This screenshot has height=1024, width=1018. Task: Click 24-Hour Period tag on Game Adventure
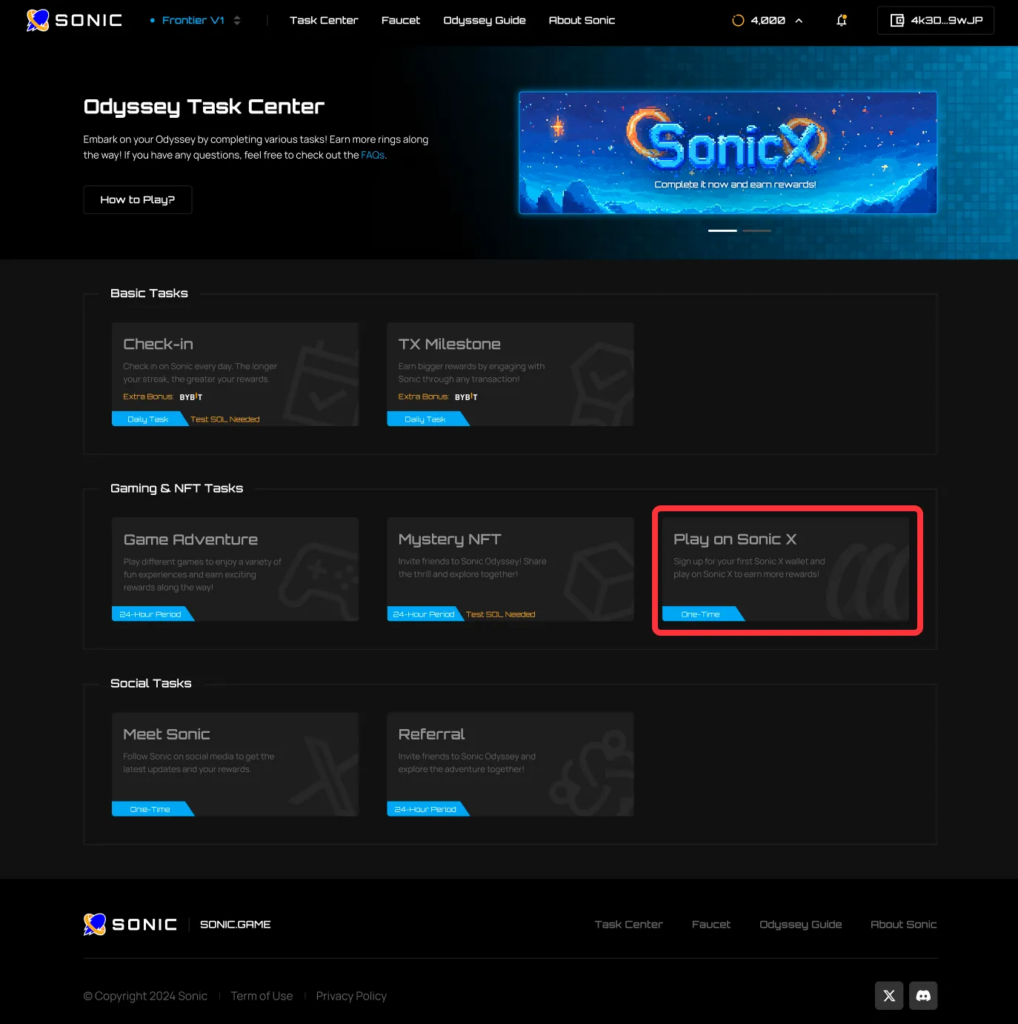tap(151, 614)
